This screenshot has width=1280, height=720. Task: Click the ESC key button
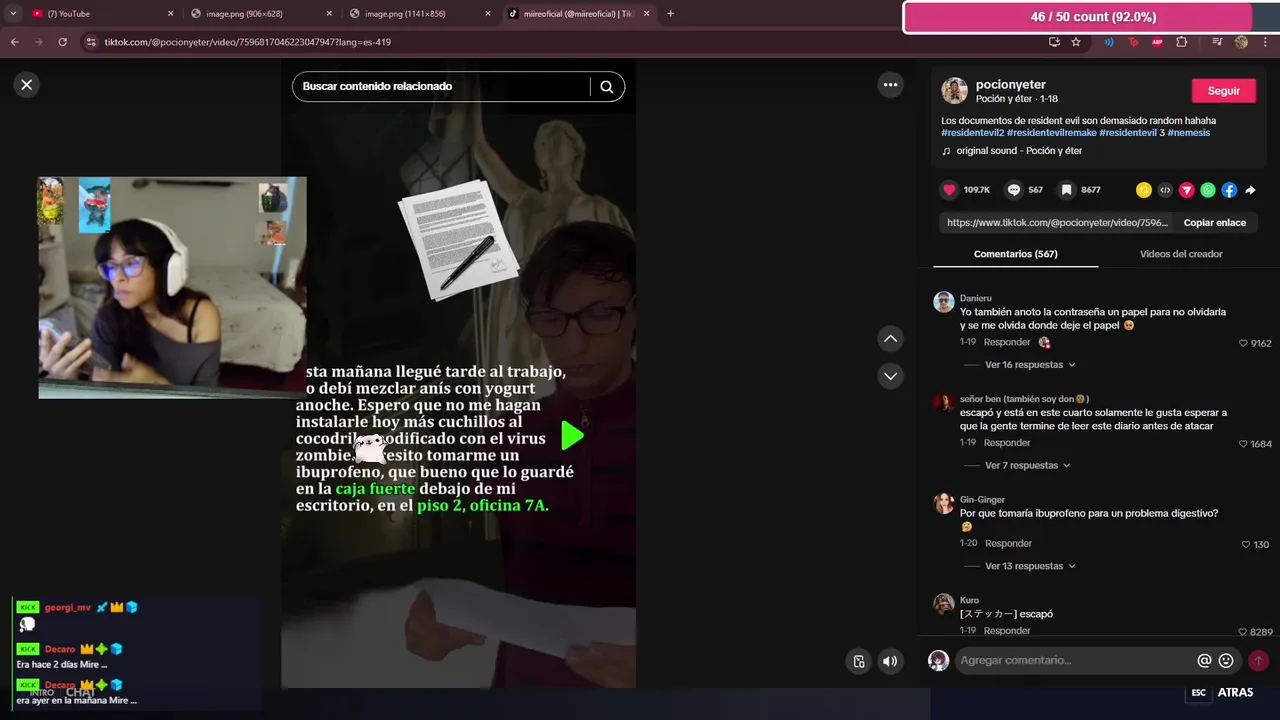coord(1199,693)
